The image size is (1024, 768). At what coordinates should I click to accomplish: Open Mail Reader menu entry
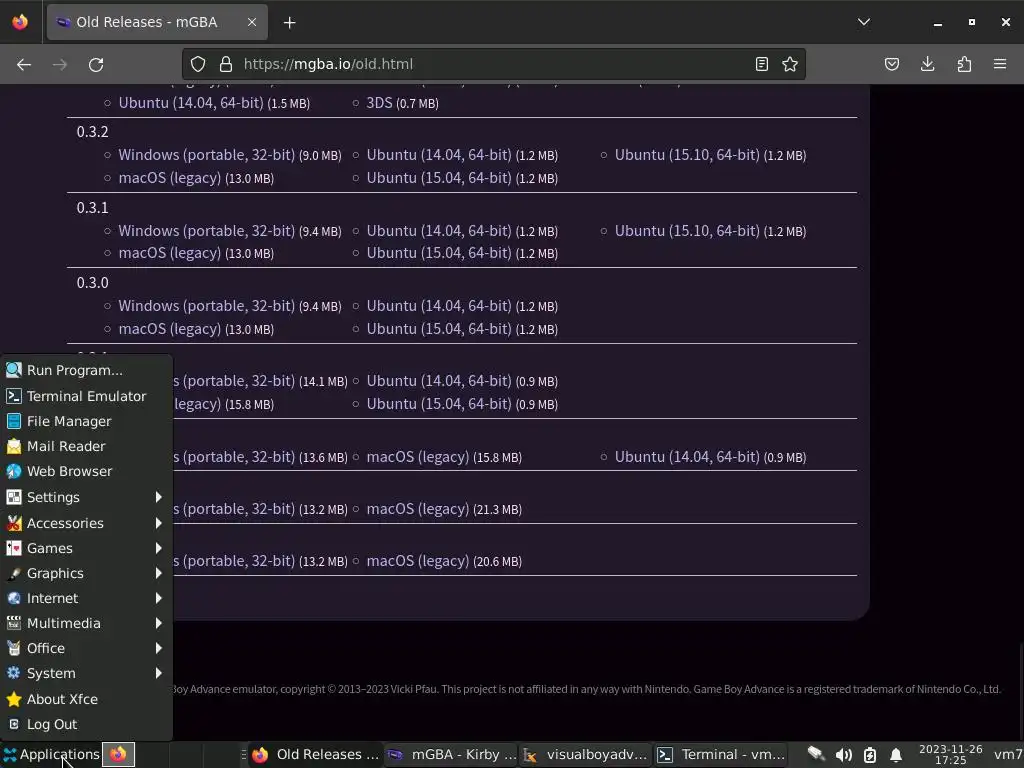pos(86,446)
